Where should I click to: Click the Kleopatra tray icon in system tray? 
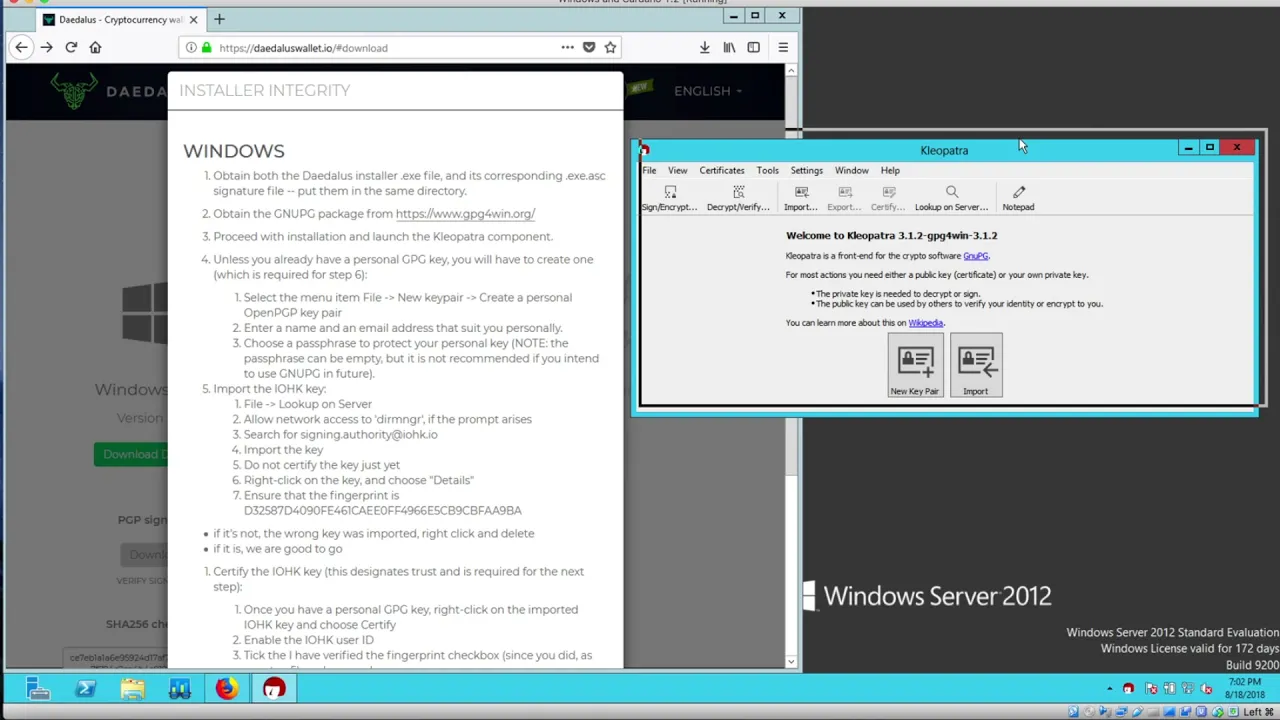(x=1129, y=689)
